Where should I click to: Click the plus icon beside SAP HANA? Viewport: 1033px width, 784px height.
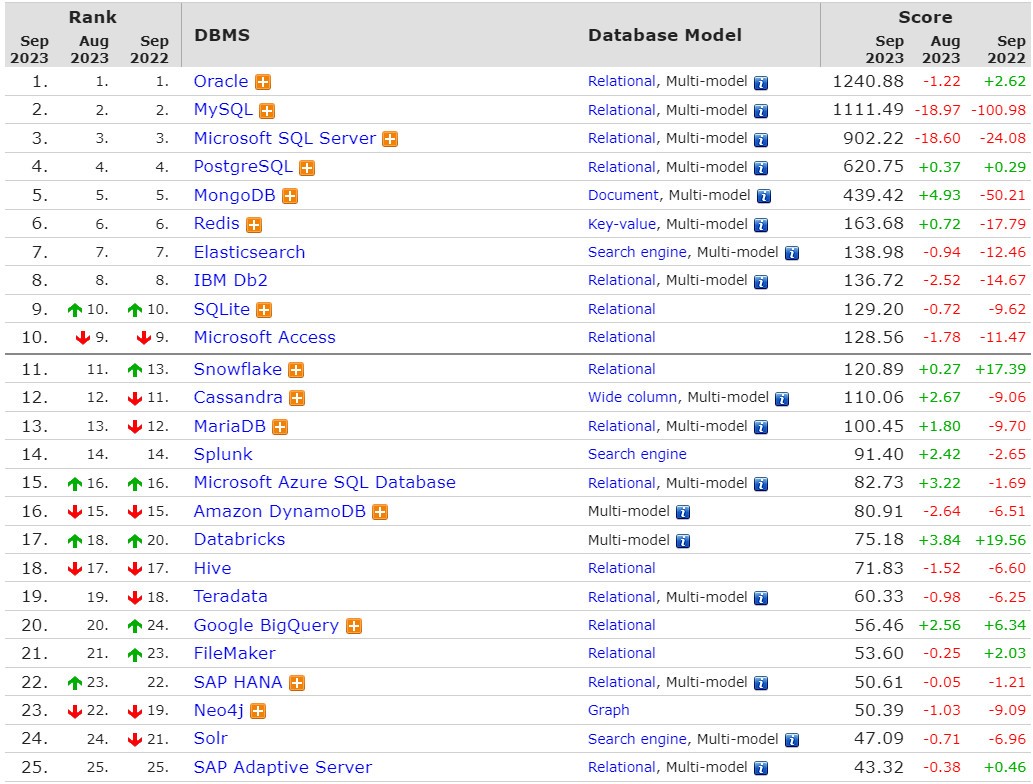[x=297, y=683]
